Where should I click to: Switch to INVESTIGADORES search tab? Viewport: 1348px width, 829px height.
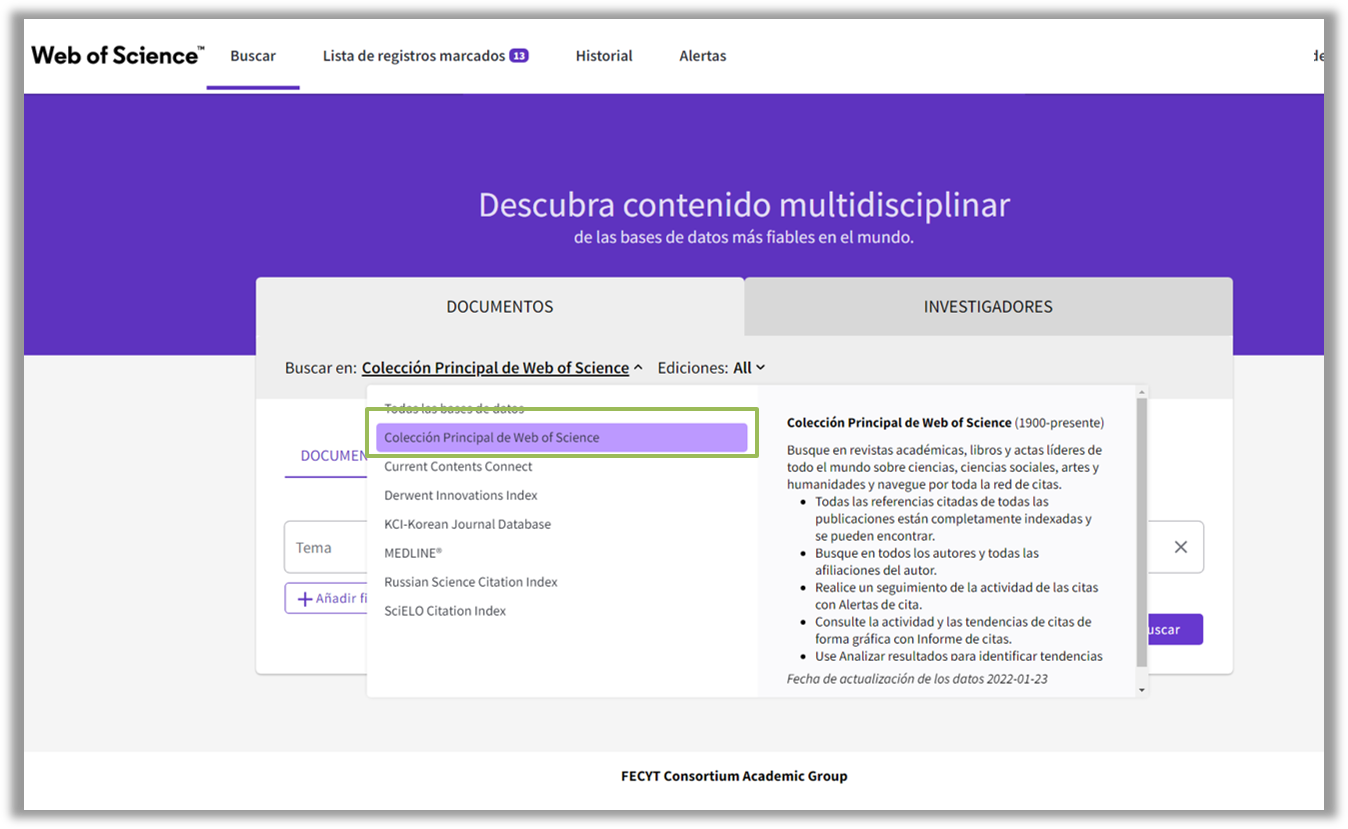tap(988, 306)
